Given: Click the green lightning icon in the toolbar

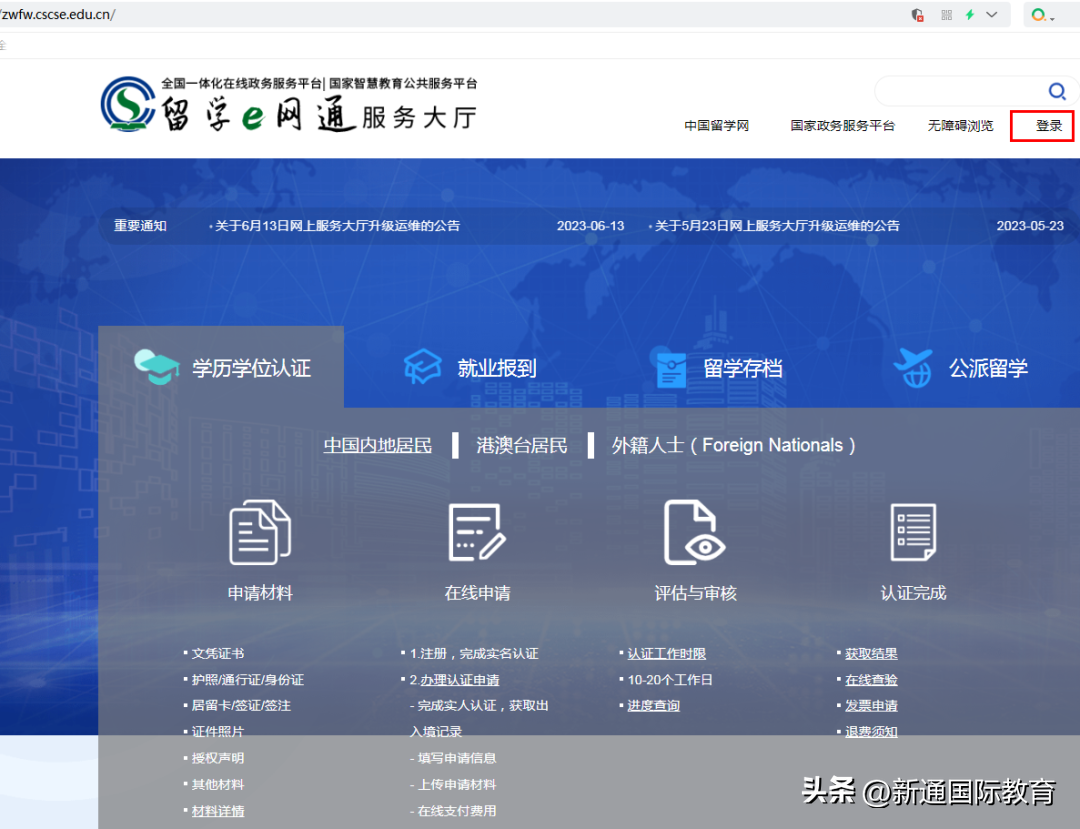Looking at the screenshot, I should [971, 14].
